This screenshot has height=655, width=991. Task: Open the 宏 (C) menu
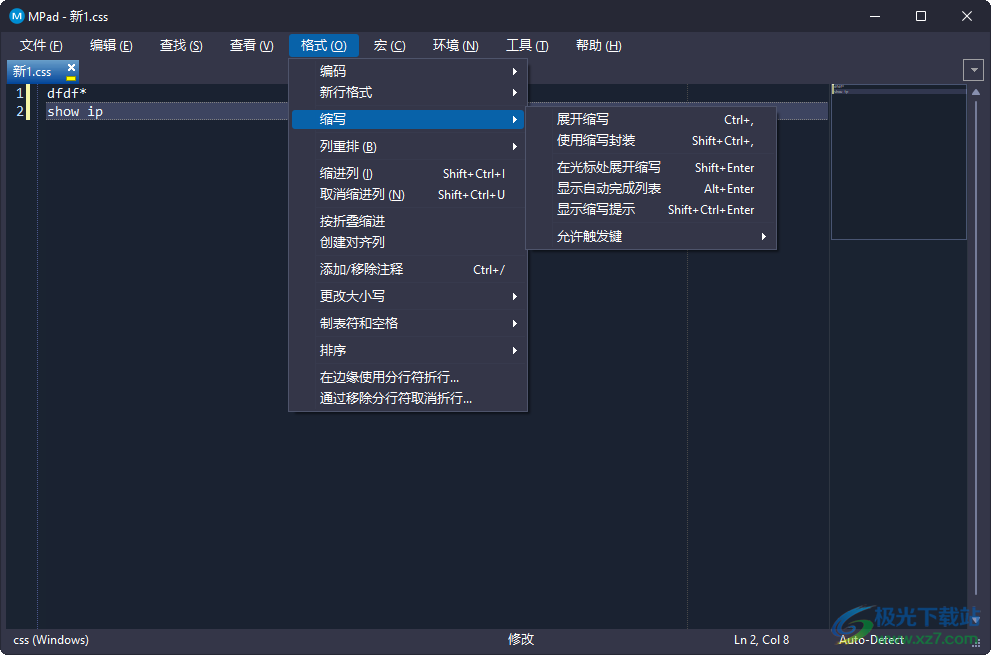389,46
